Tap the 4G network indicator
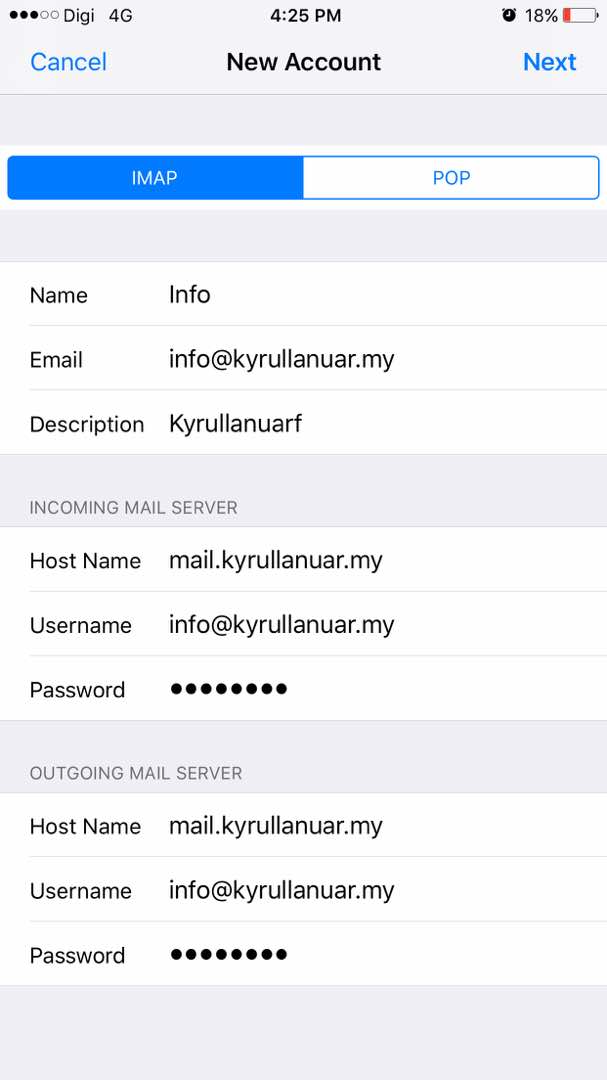 [x=121, y=15]
